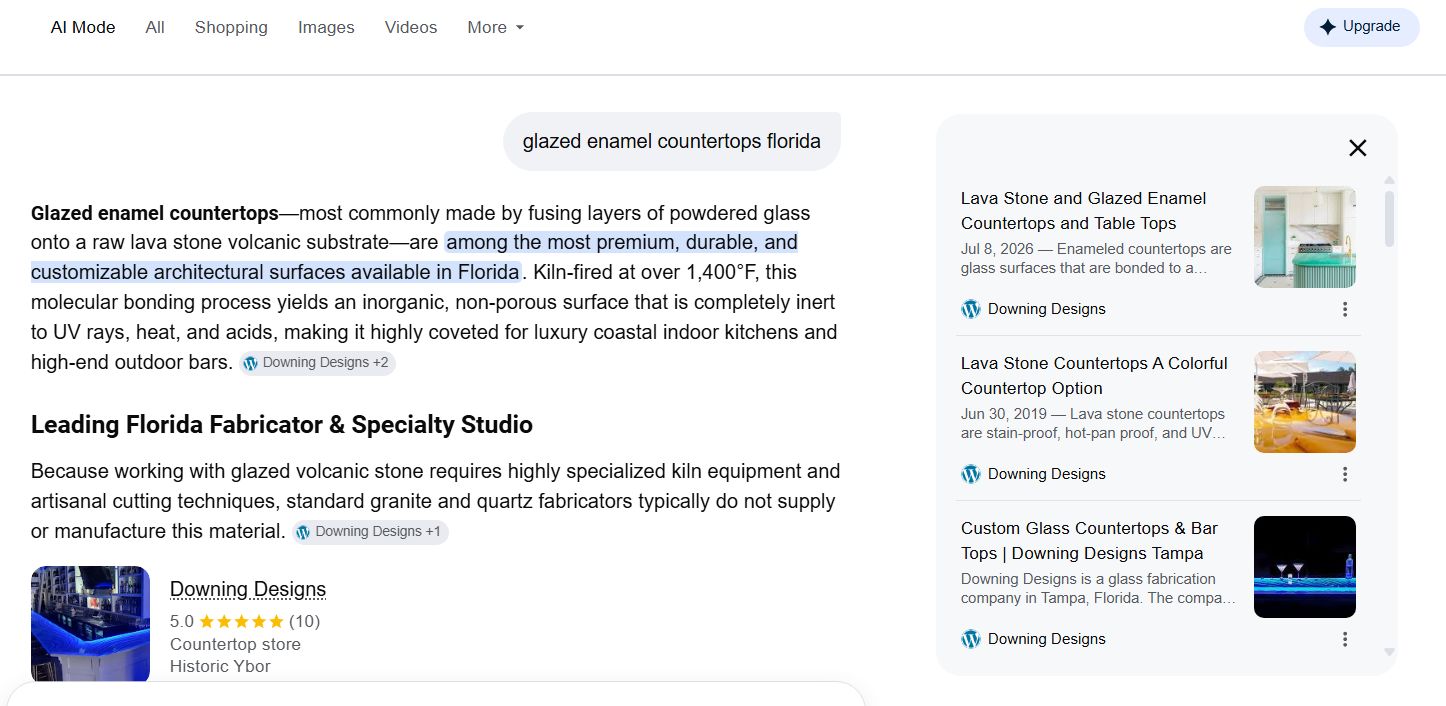Image resolution: width=1446 pixels, height=706 pixels.
Task: Open options menu for Custom Glass Countertops source
Action: click(x=1345, y=639)
